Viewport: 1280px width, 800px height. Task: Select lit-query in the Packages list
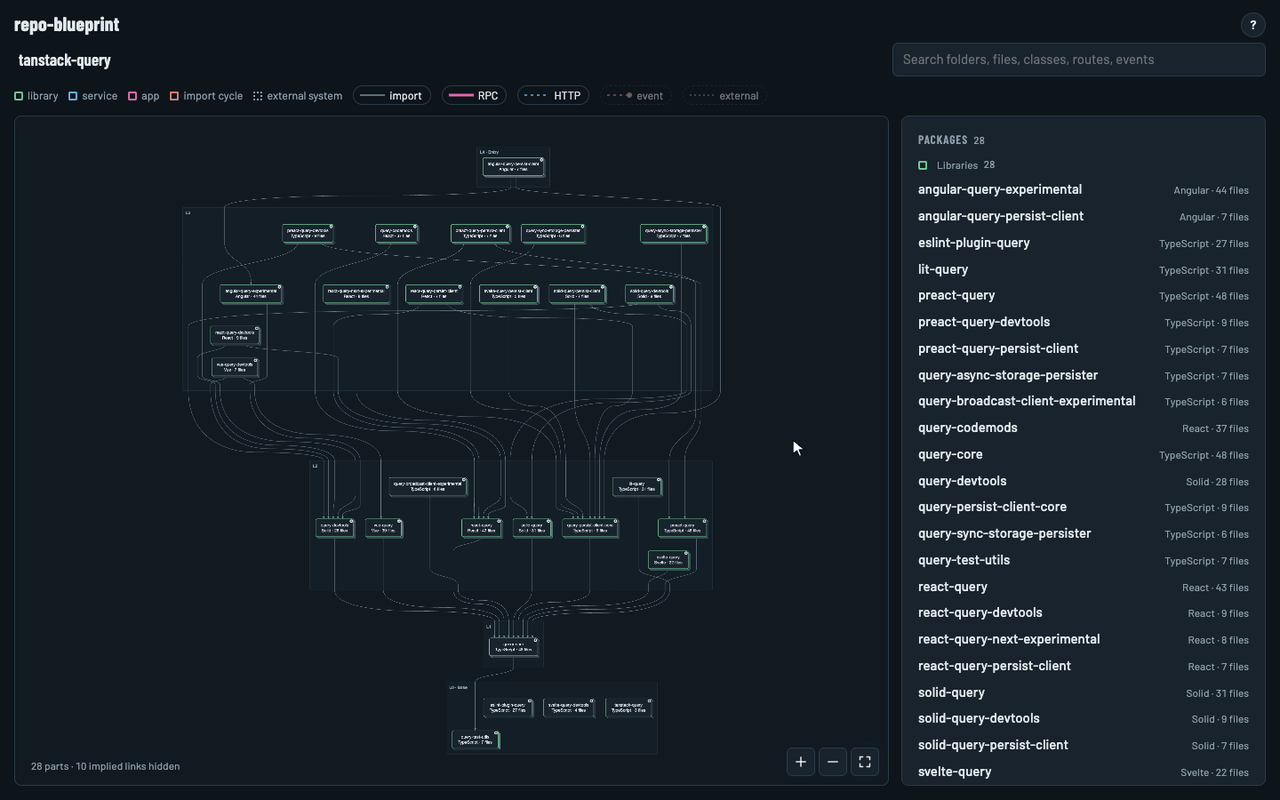(x=1083, y=269)
